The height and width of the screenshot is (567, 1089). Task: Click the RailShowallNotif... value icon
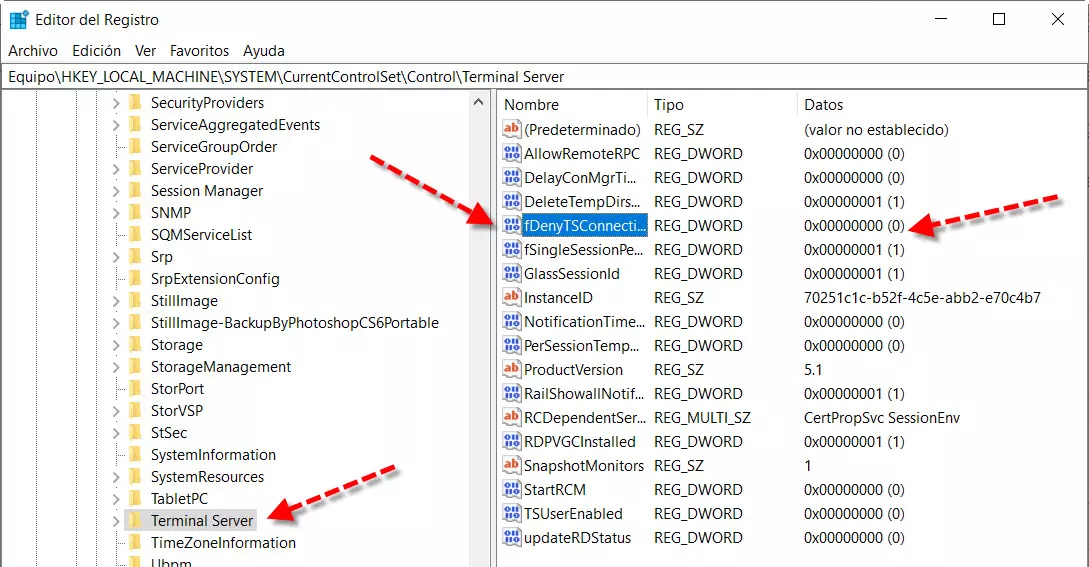click(x=512, y=393)
